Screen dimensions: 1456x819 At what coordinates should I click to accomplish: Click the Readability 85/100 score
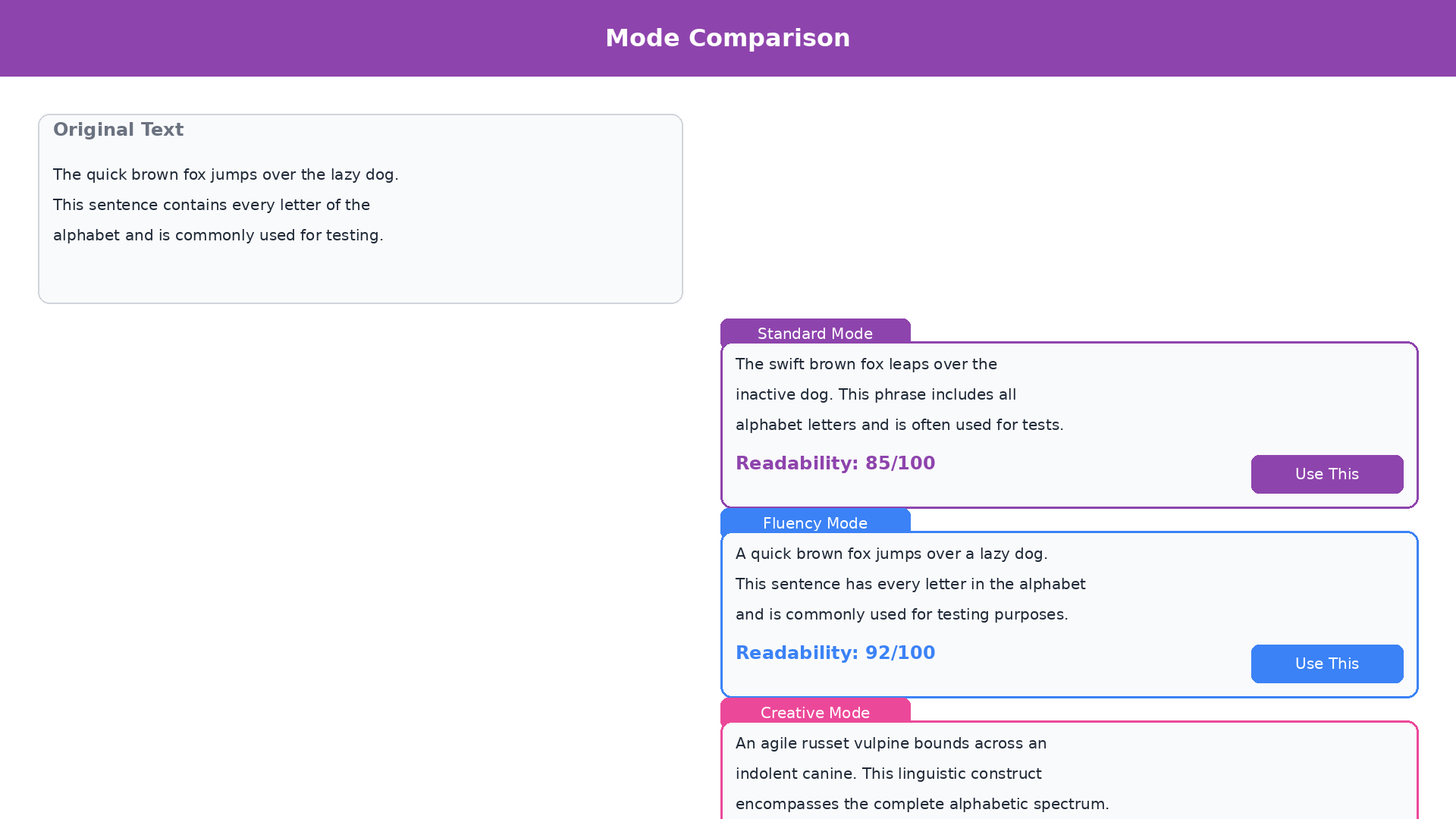(835, 463)
